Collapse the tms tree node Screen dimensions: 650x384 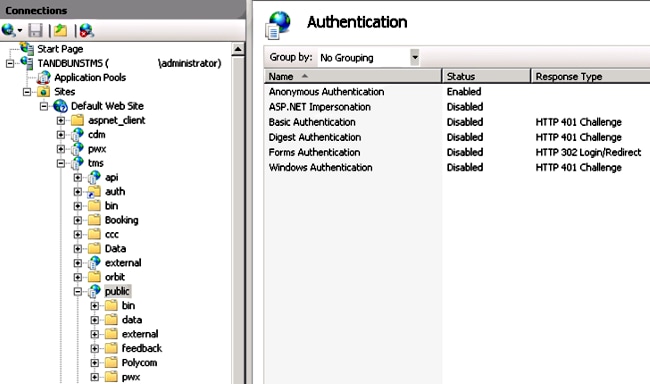pyautogui.click(x=61, y=163)
